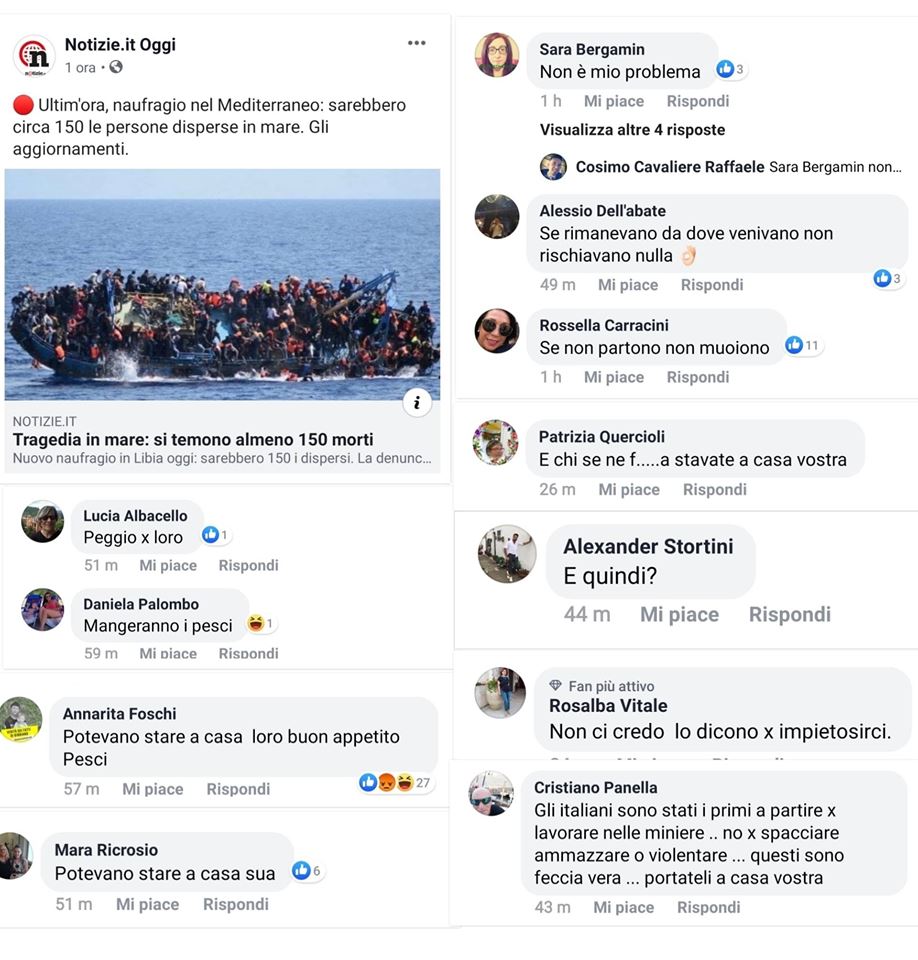The image size is (918, 960).
Task: Click the public globe icon by the timestamp
Action: pos(116,67)
